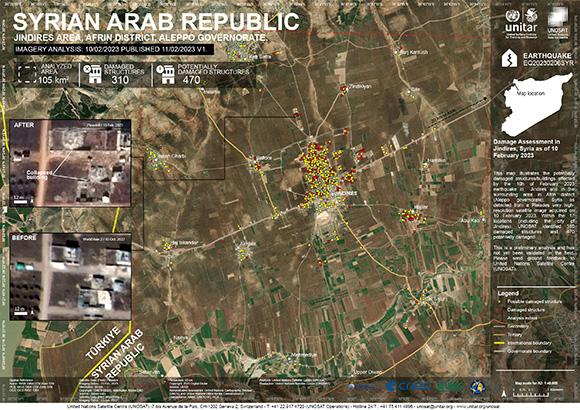Click the Legend heading
The image size is (580, 410).
tap(508, 293)
